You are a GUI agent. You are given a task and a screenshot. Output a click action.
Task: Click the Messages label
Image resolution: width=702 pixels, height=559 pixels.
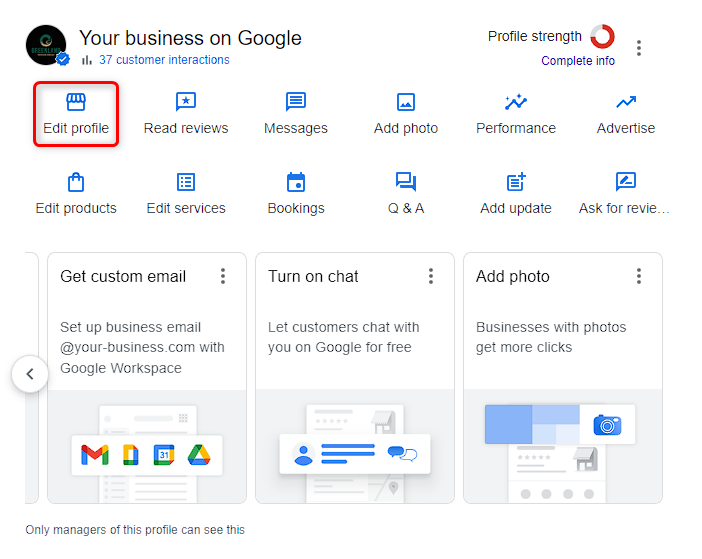tap(295, 128)
